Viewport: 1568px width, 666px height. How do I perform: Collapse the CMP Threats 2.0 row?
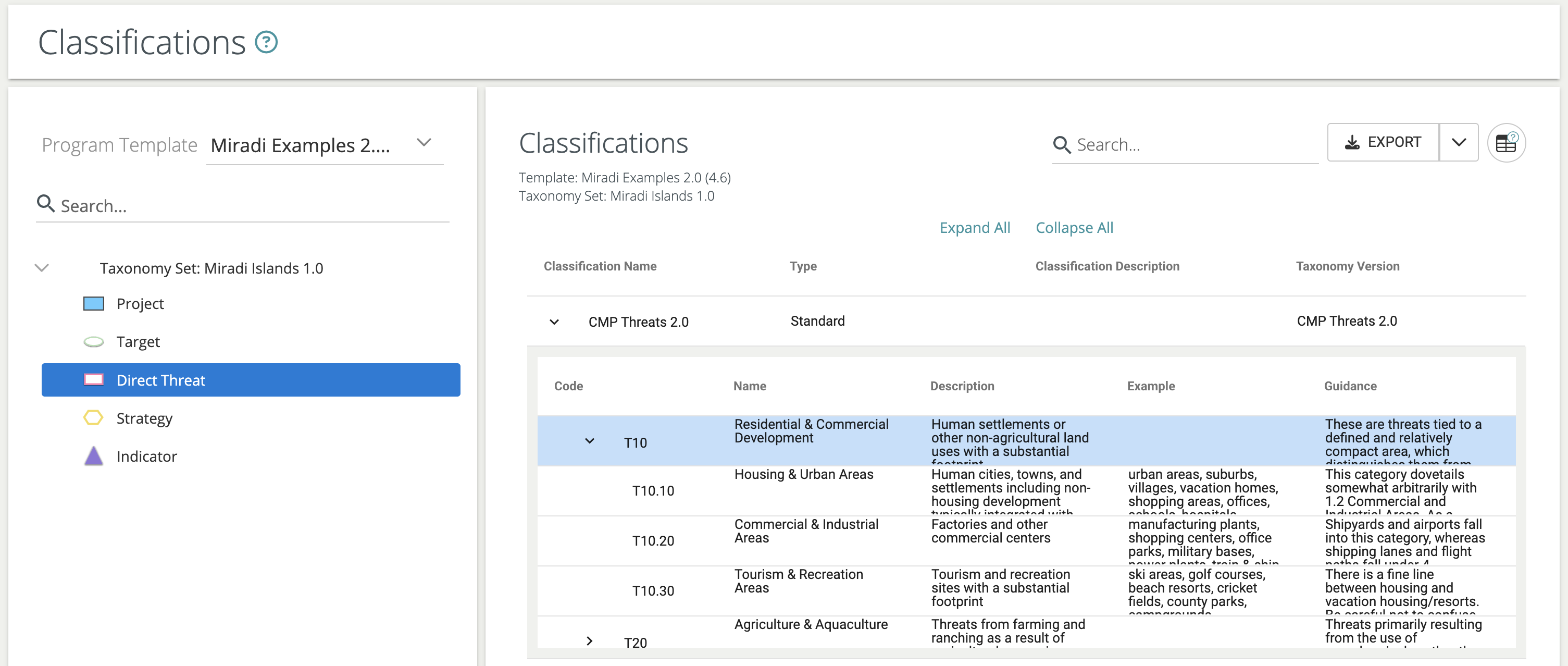point(554,322)
